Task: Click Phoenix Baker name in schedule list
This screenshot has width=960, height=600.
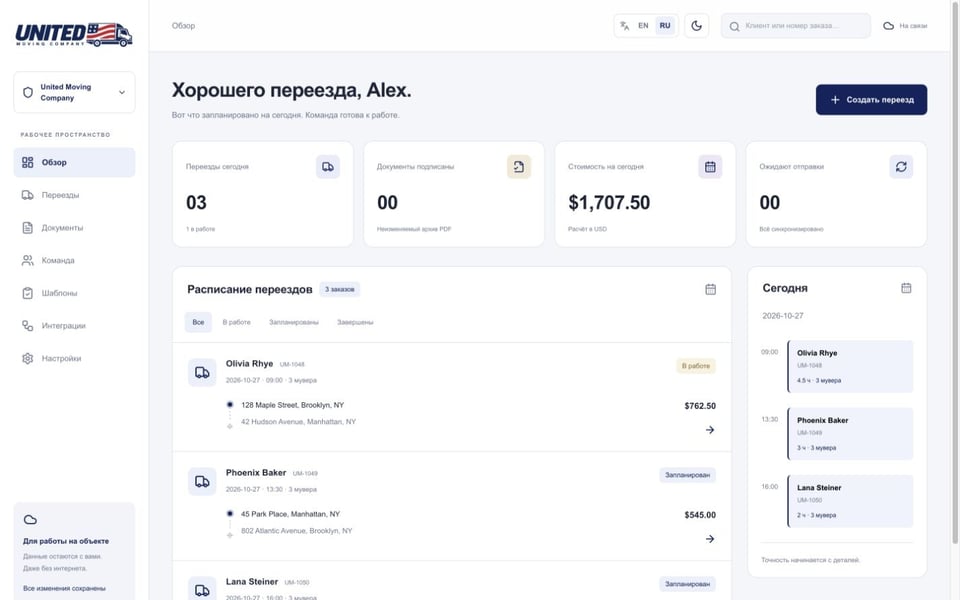Action: 256,473
